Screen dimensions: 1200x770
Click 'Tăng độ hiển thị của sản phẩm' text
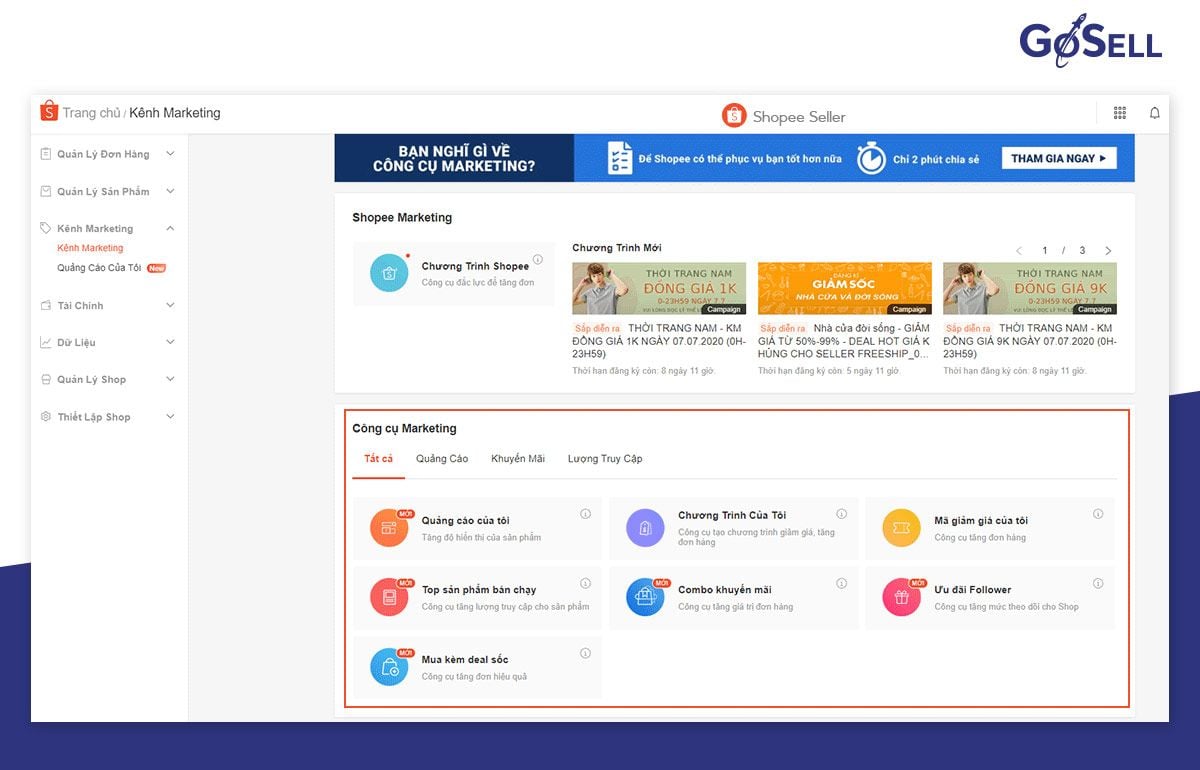coord(481,538)
